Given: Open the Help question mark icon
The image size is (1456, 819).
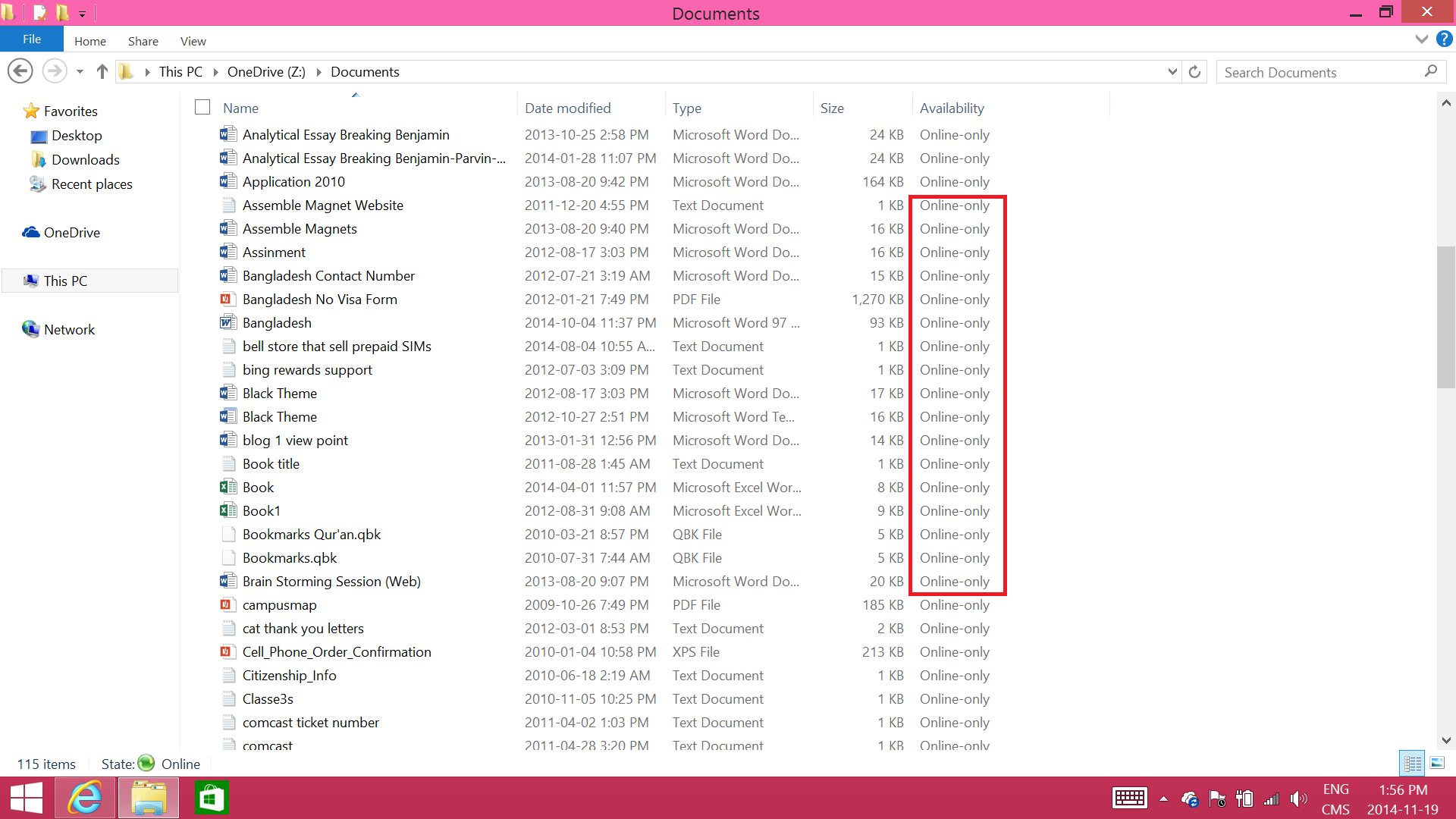Looking at the screenshot, I should coord(1444,39).
